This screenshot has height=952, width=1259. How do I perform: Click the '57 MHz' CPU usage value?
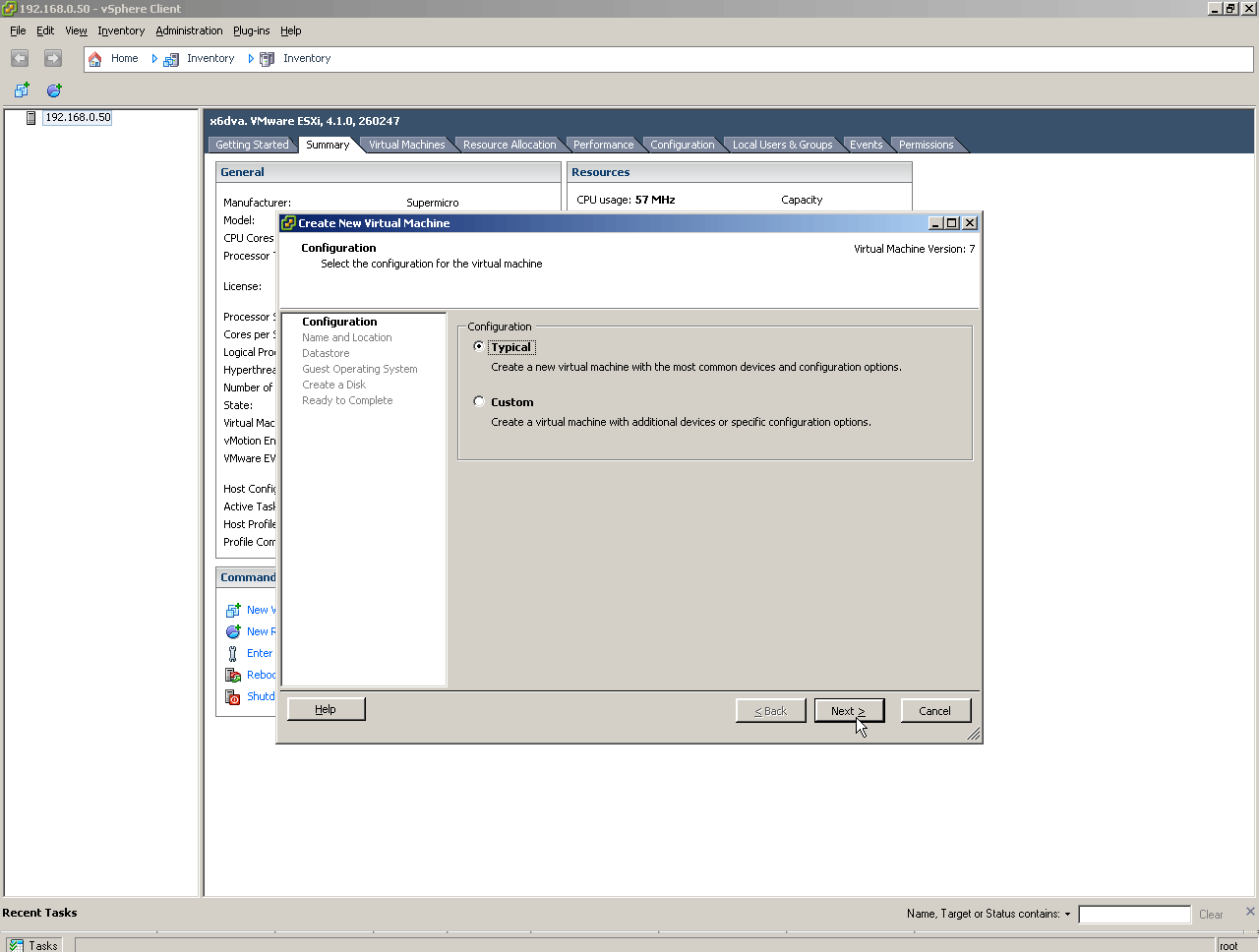coord(655,200)
